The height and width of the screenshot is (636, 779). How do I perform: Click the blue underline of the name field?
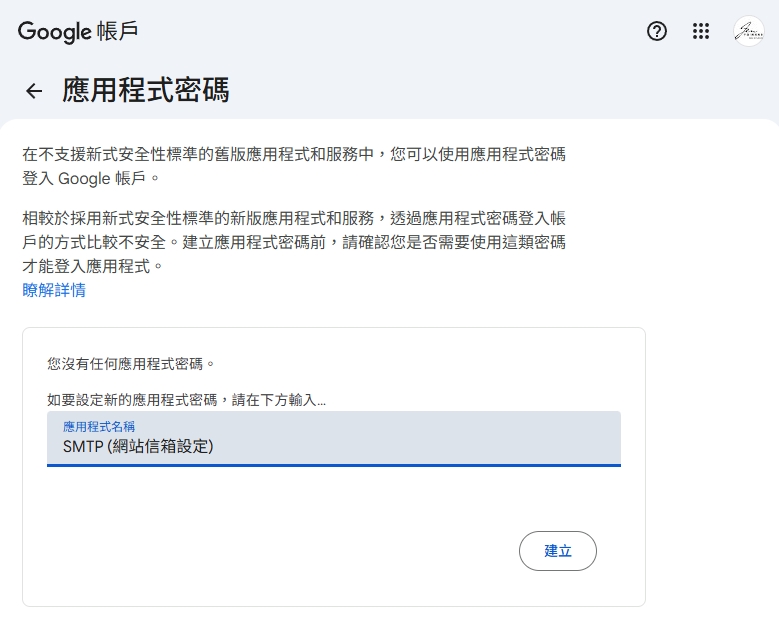tap(333, 465)
